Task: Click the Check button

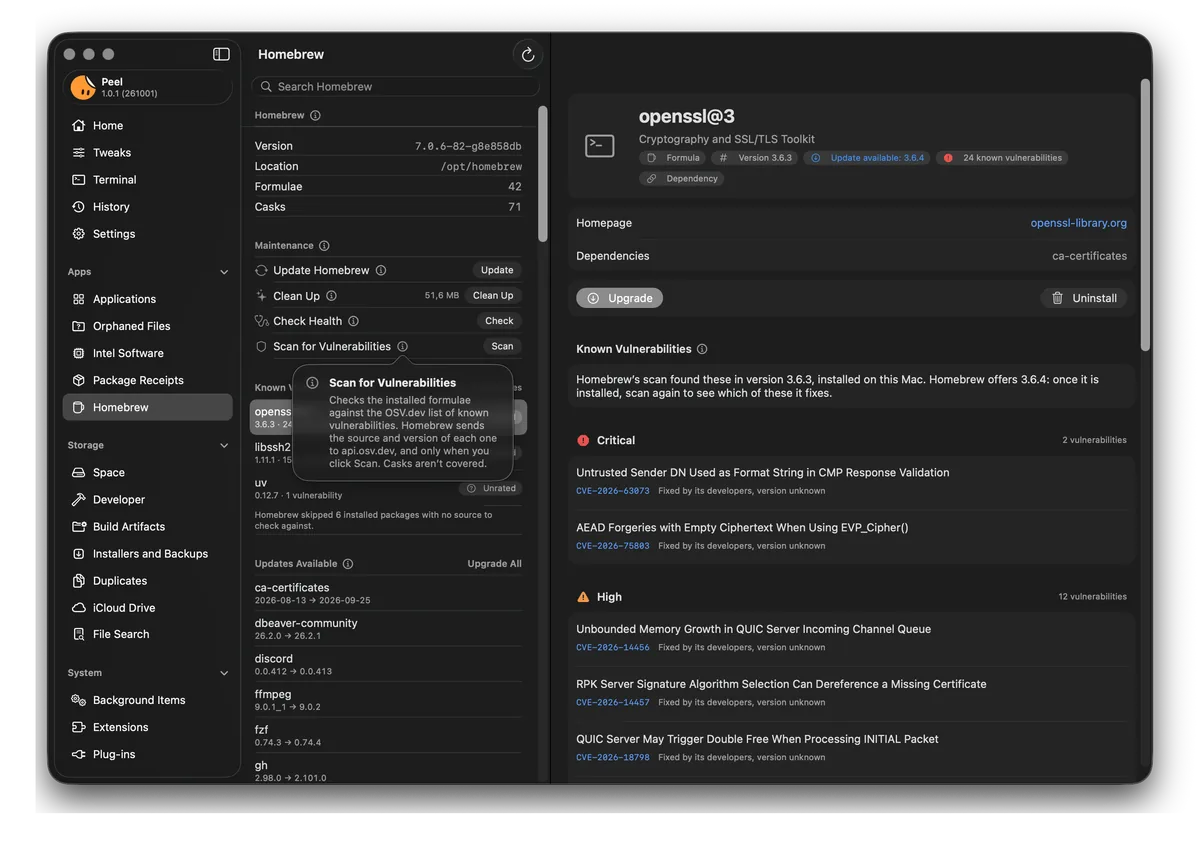Action: (499, 321)
